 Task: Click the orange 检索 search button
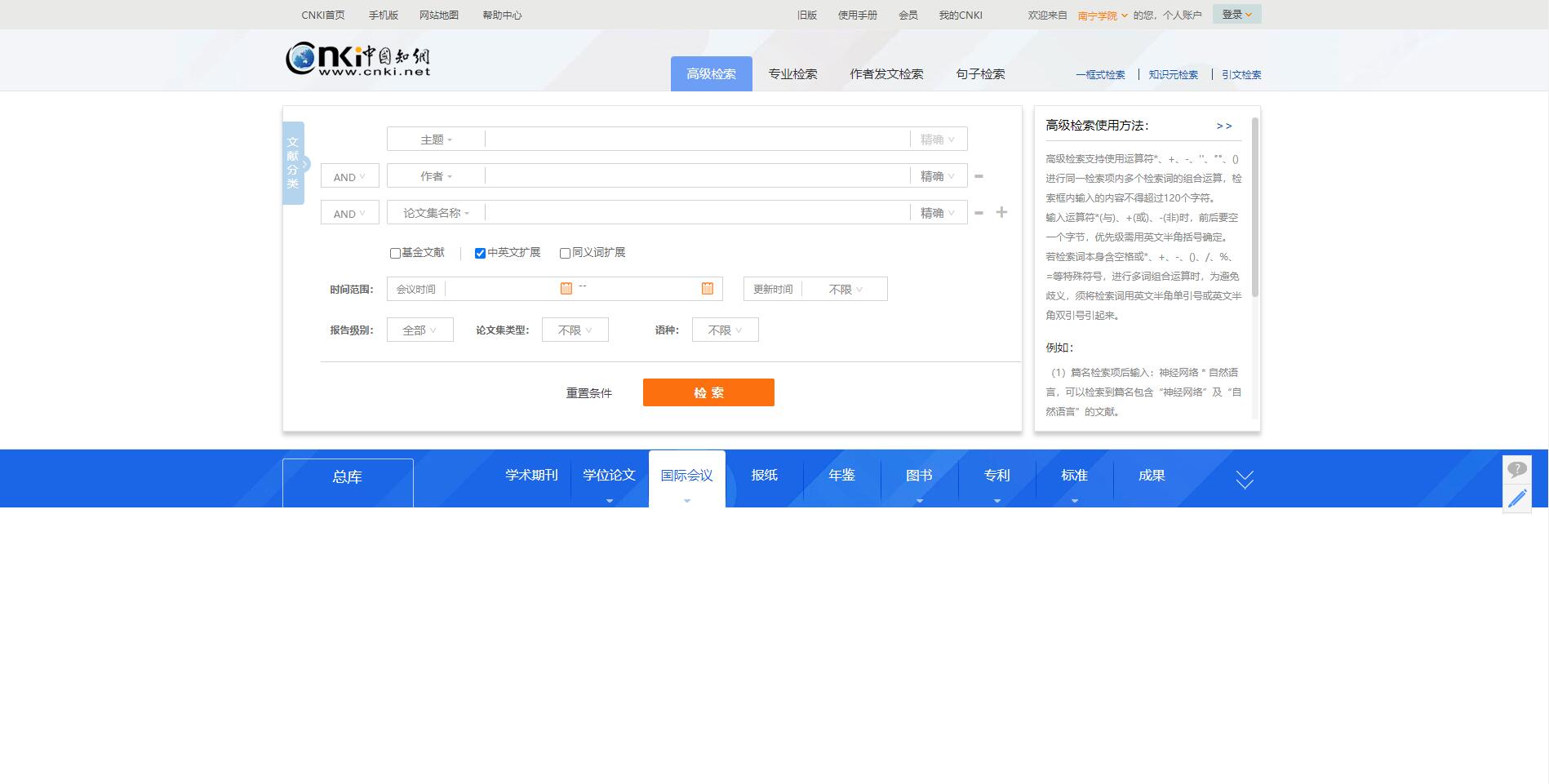[x=708, y=392]
